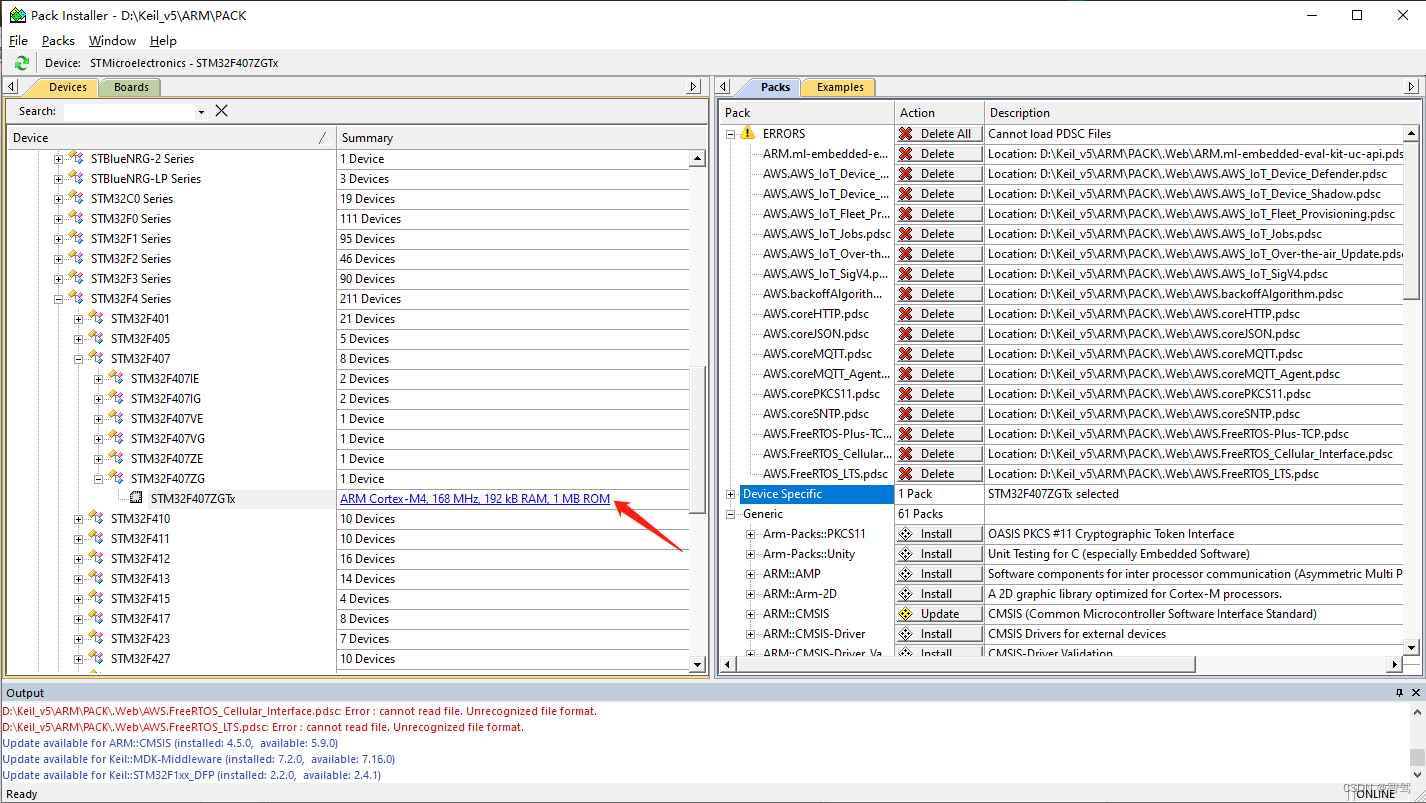This screenshot has height=803, width=1426.
Task: Click the Output panel vertical scrollbar thumb
Action: [x=1417, y=757]
